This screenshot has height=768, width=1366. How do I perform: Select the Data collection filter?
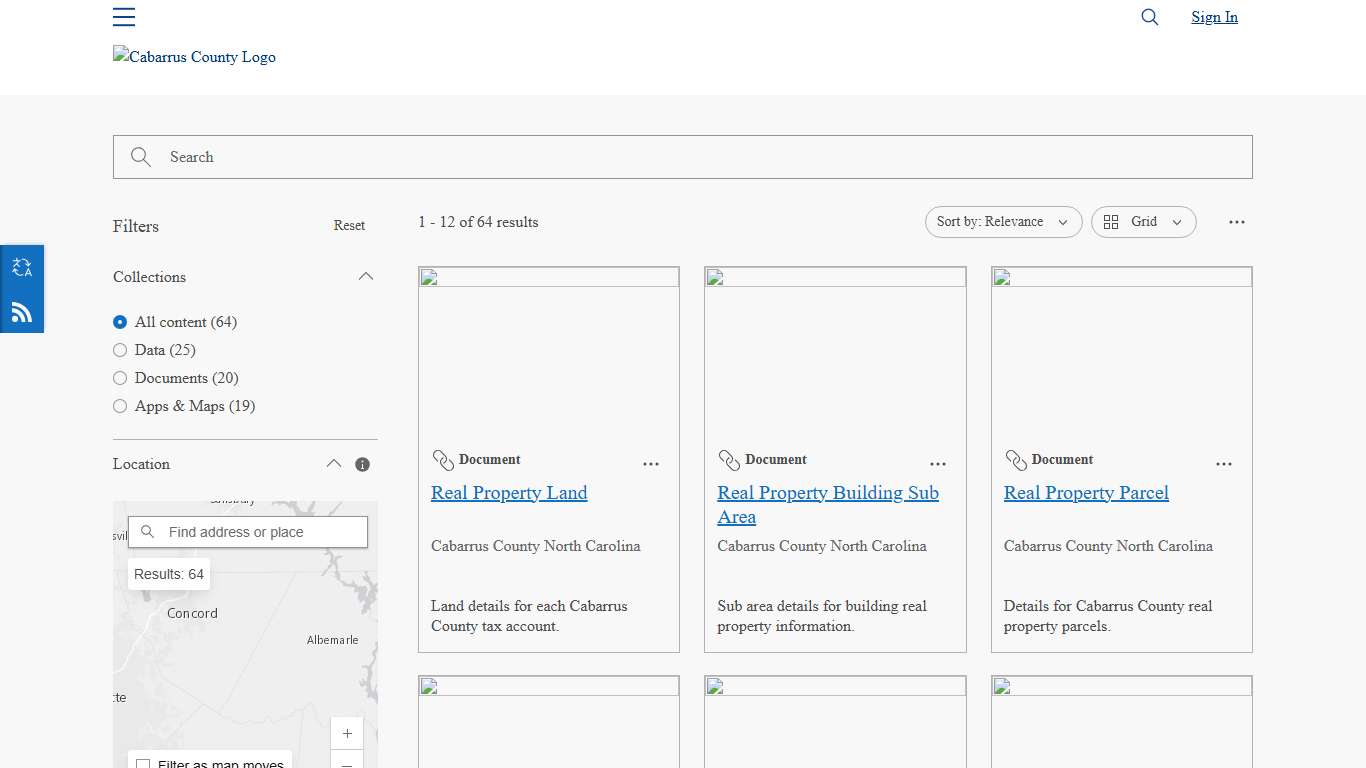120,350
